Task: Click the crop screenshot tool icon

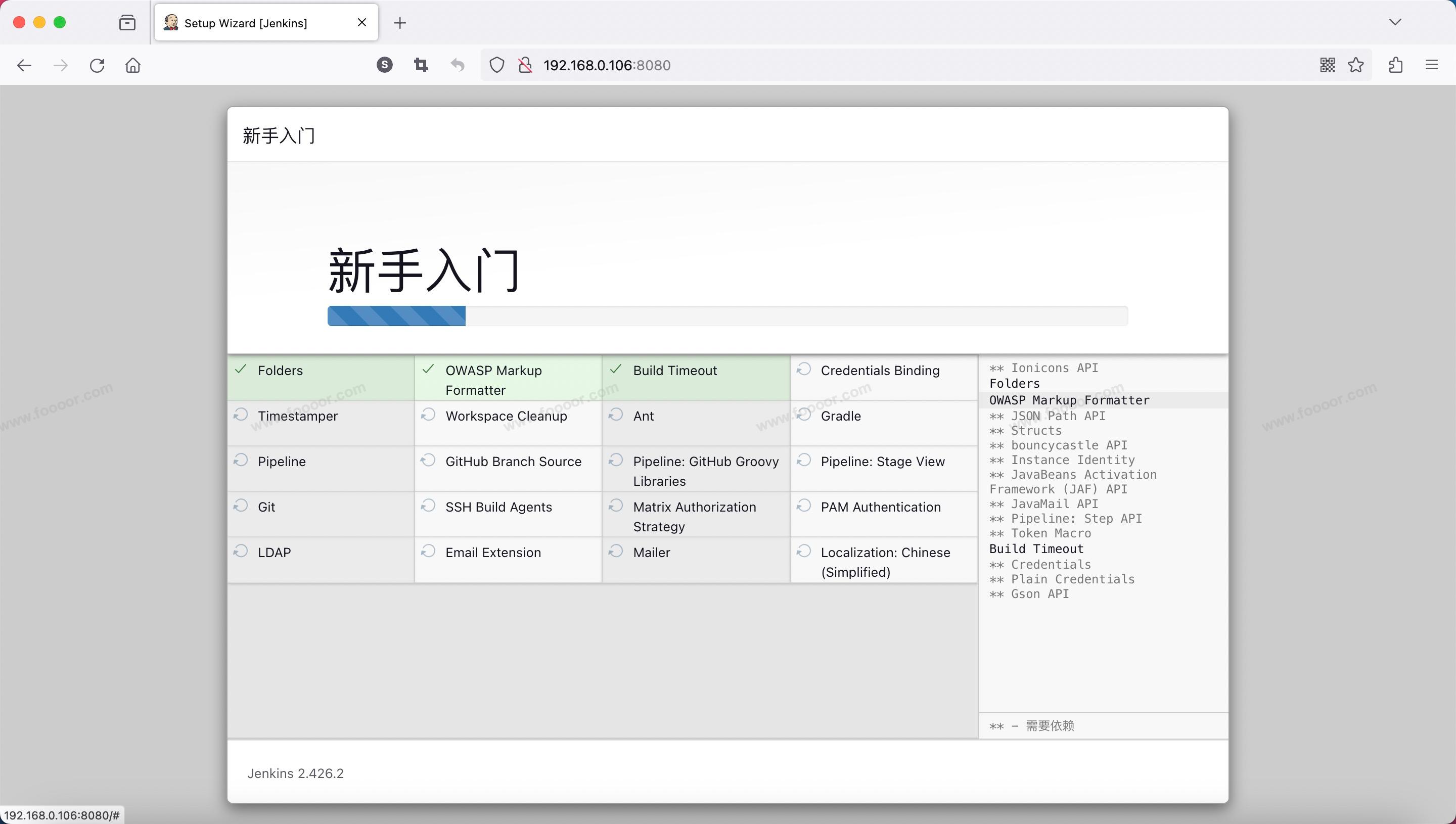Action: [421, 65]
